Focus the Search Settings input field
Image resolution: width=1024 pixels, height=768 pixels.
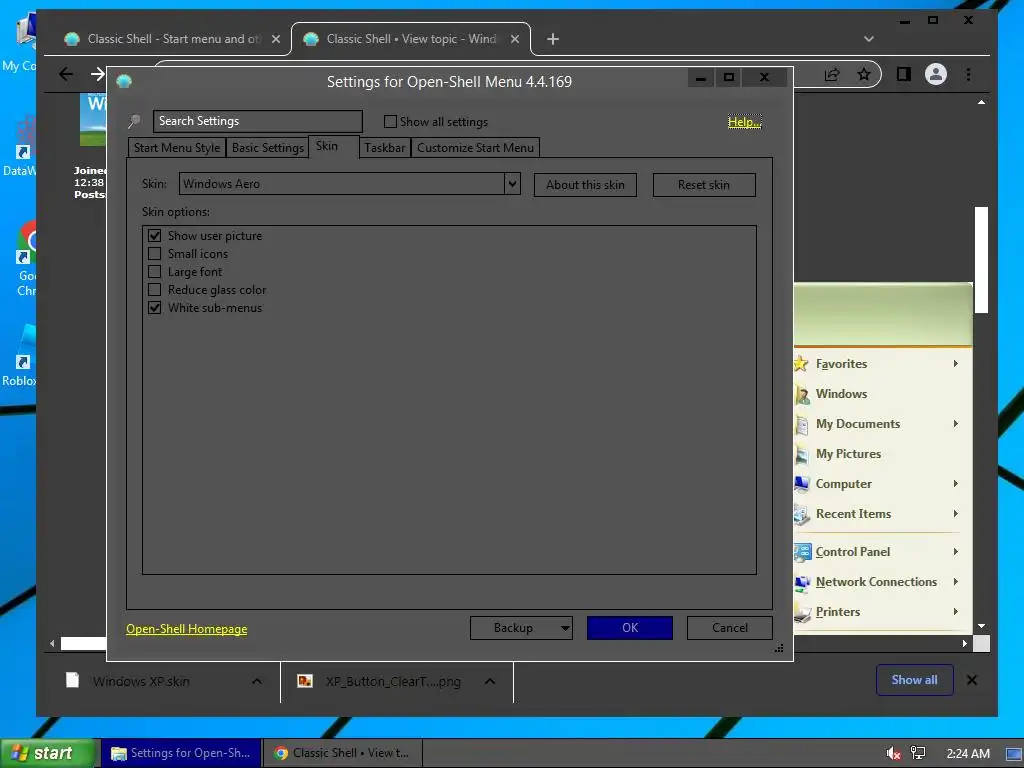(x=257, y=121)
